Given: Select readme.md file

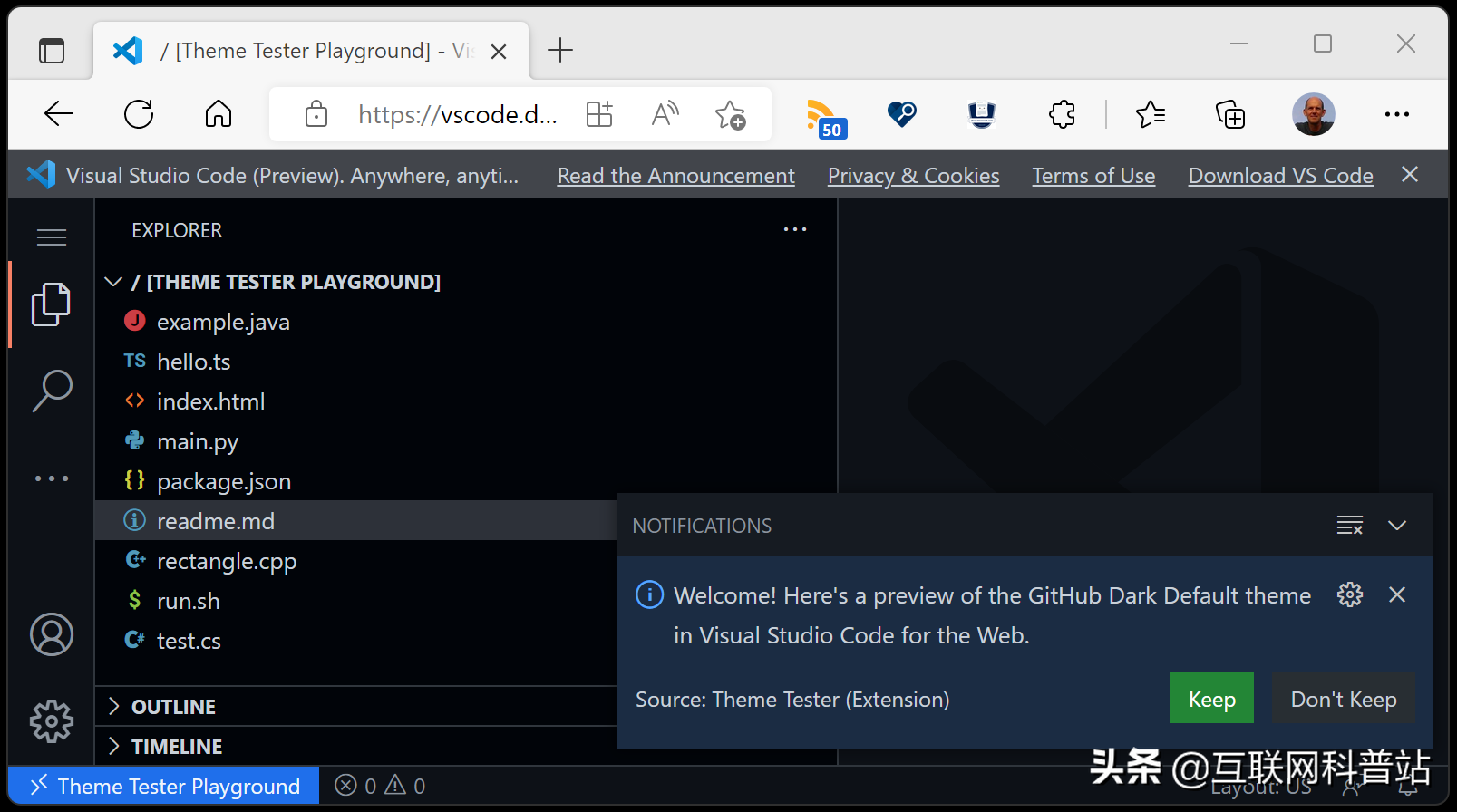Looking at the screenshot, I should click(356, 521).
